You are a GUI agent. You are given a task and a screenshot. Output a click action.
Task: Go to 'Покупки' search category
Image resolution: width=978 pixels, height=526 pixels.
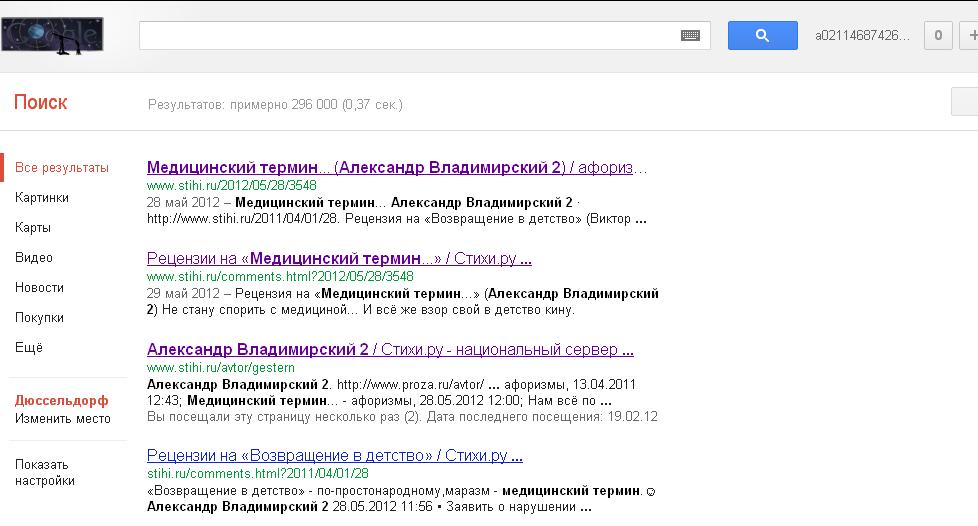[39, 318]
